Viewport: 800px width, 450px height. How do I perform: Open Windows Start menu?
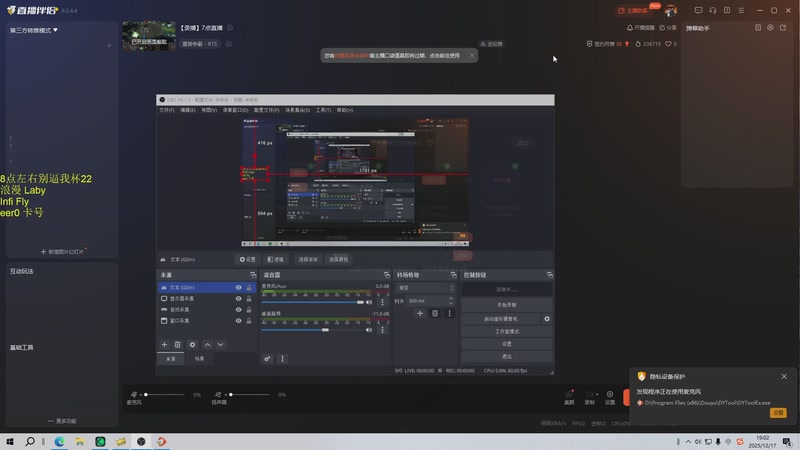click(x=10, y=441)
